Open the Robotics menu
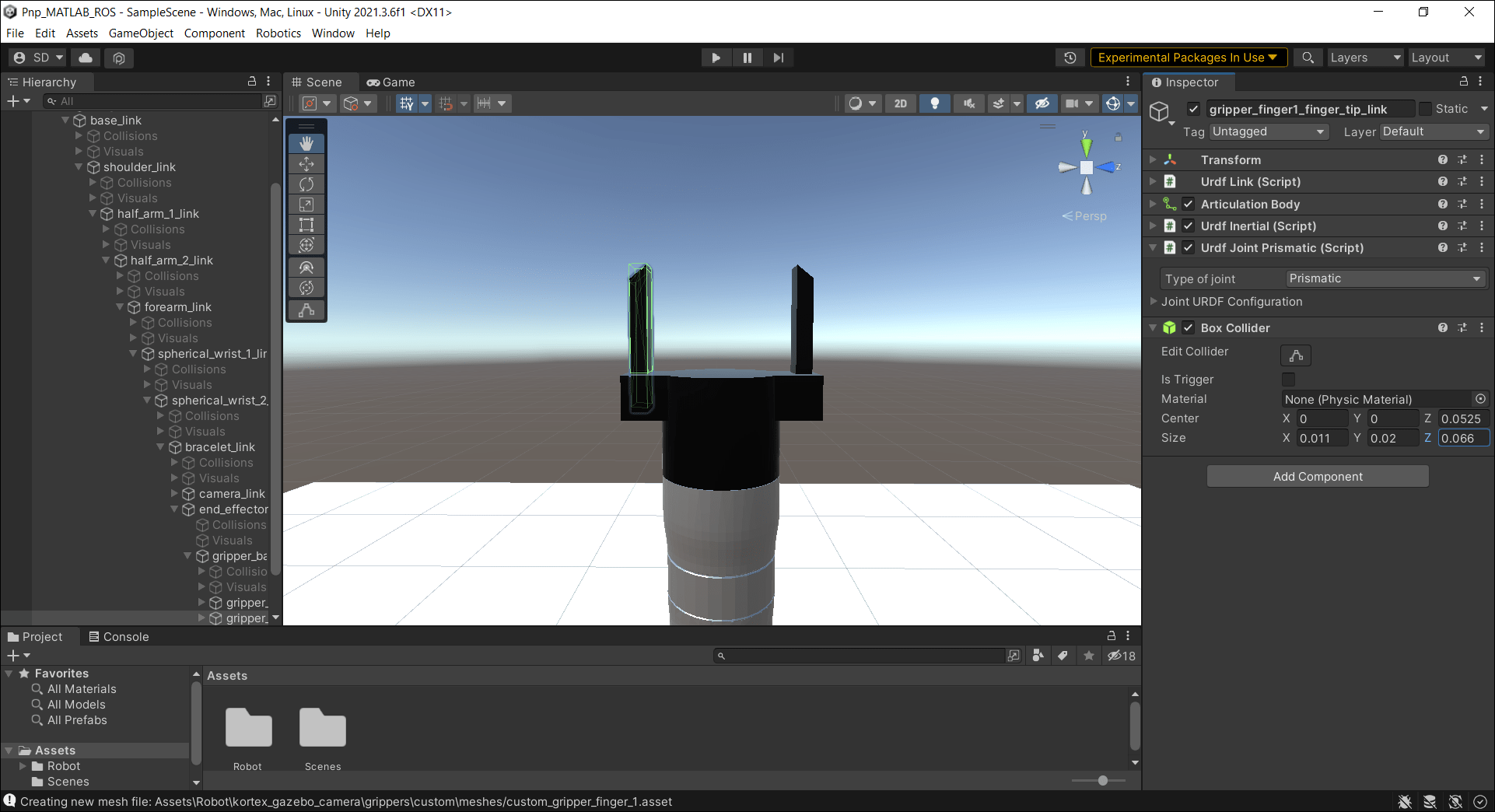 278,33
